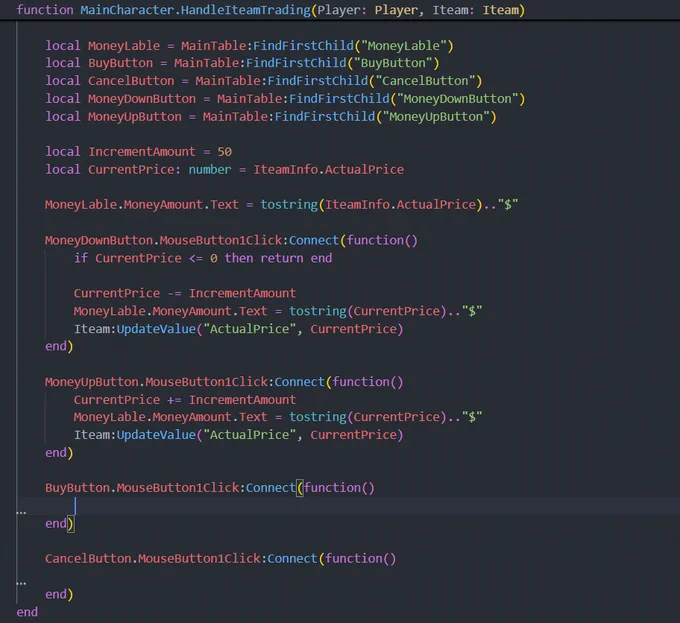Click the CancelButton variable in its local declaration
This screenshot has width=680, height=623.
tap(131, 81)
